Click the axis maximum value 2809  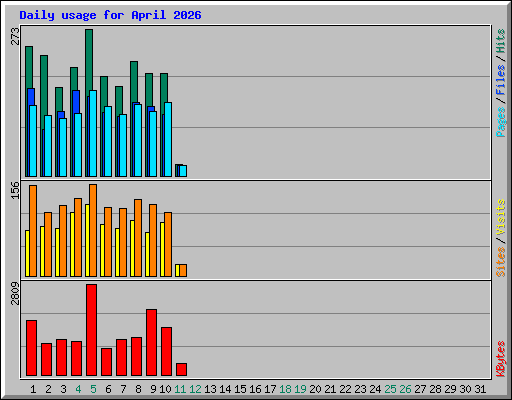(15, 294)
